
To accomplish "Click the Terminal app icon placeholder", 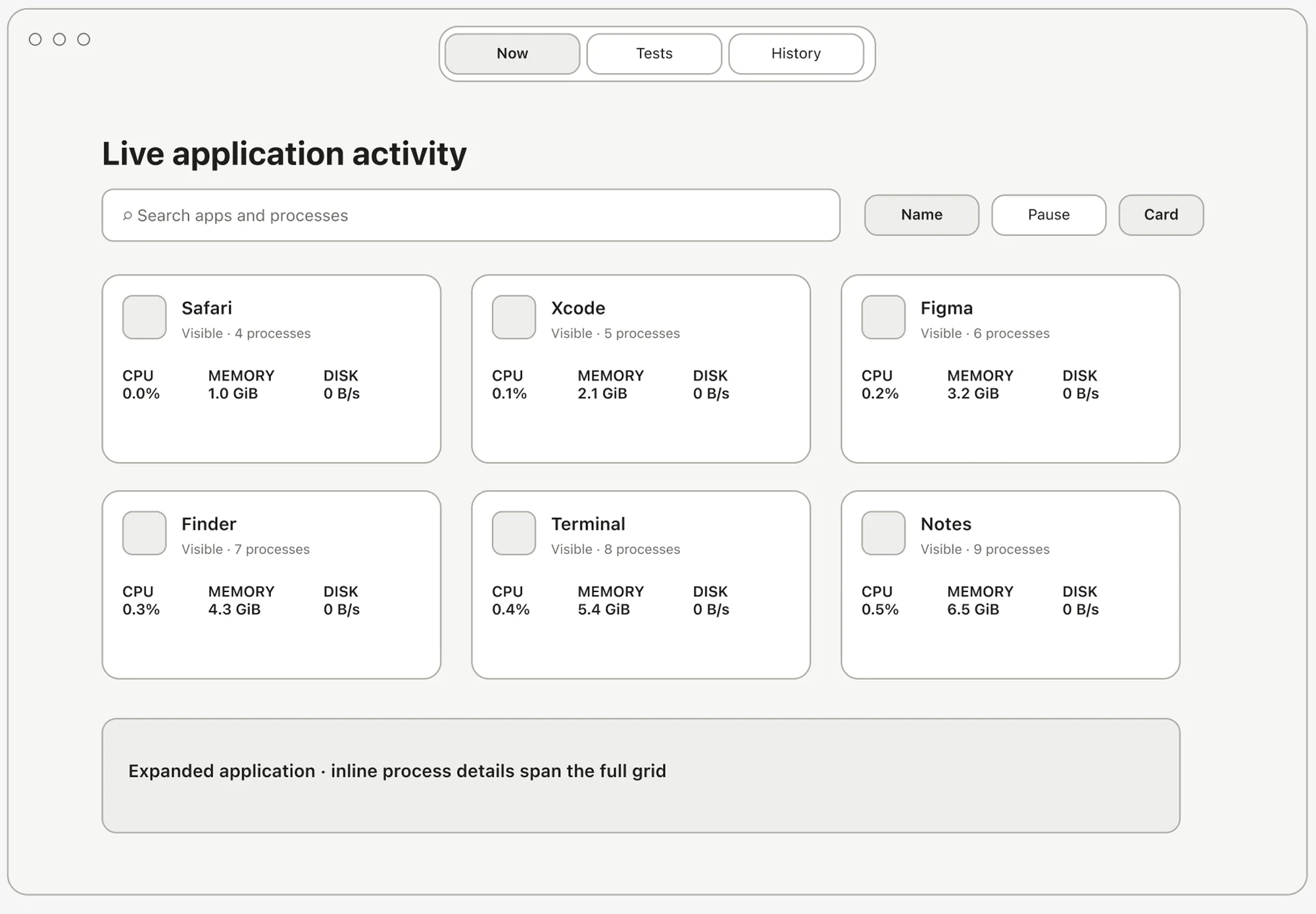I will coord(514,533).
